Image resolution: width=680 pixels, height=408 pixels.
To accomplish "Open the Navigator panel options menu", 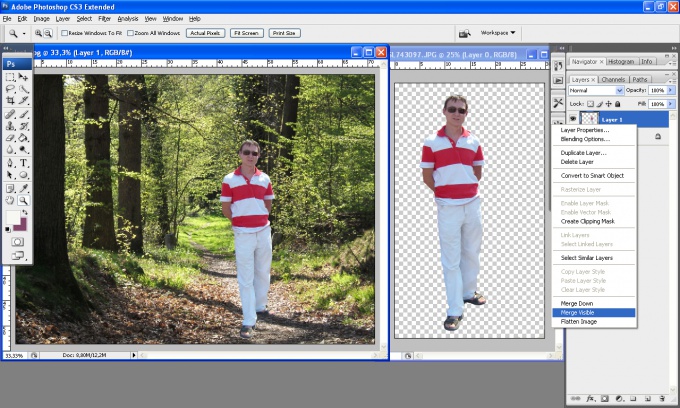I will click(672, 63).
